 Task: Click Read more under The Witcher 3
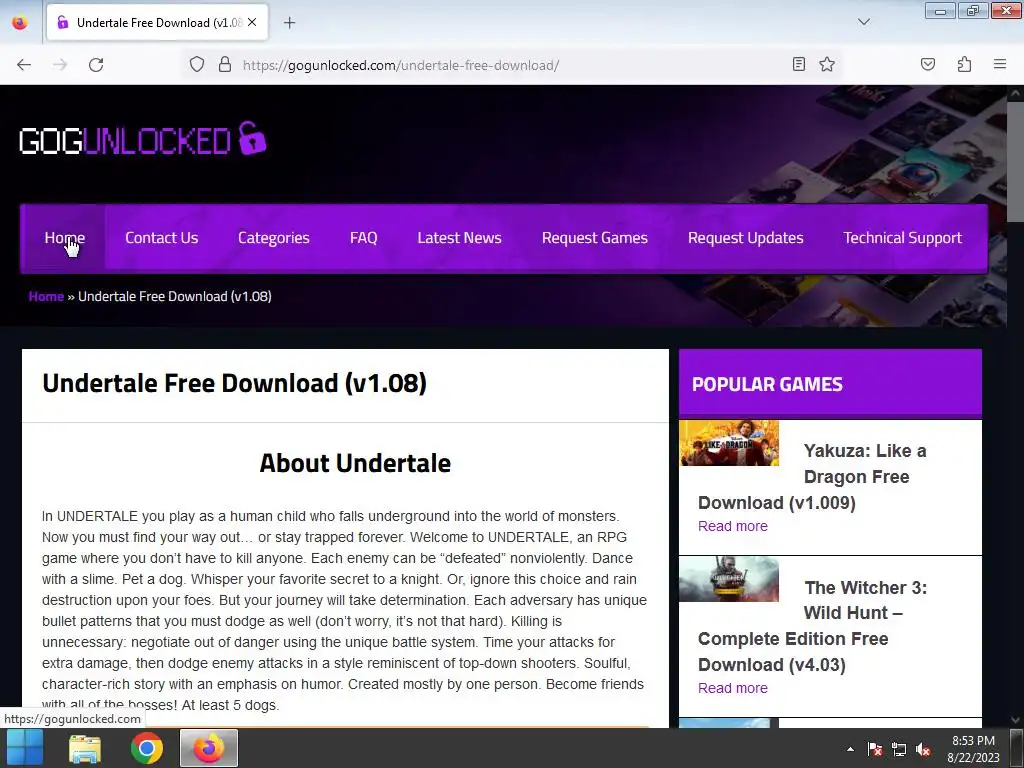click(x=733, y=688)
